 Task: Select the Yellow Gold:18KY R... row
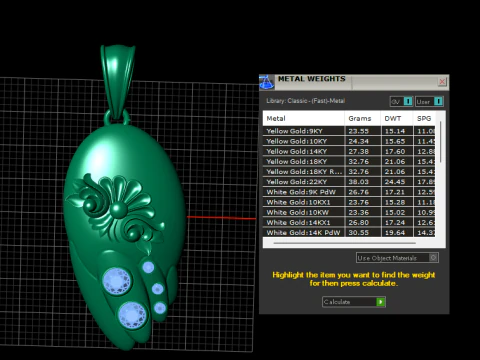coord(349,172)
